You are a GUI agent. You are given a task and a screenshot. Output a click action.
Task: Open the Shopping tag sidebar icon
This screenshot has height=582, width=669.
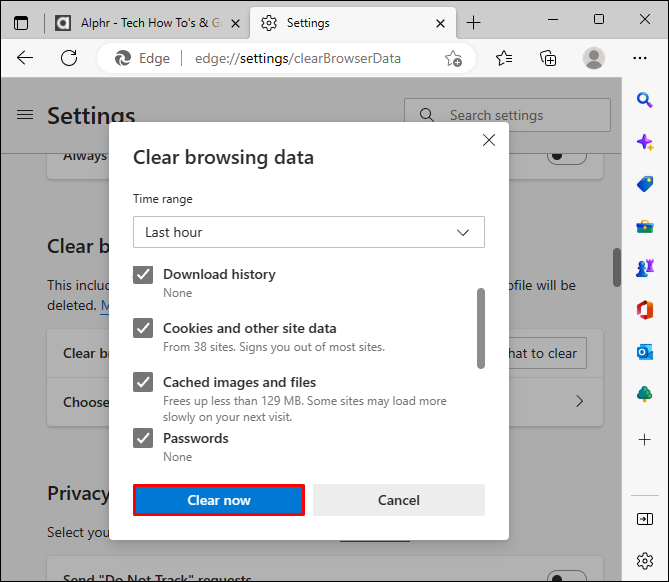point(645,184)
